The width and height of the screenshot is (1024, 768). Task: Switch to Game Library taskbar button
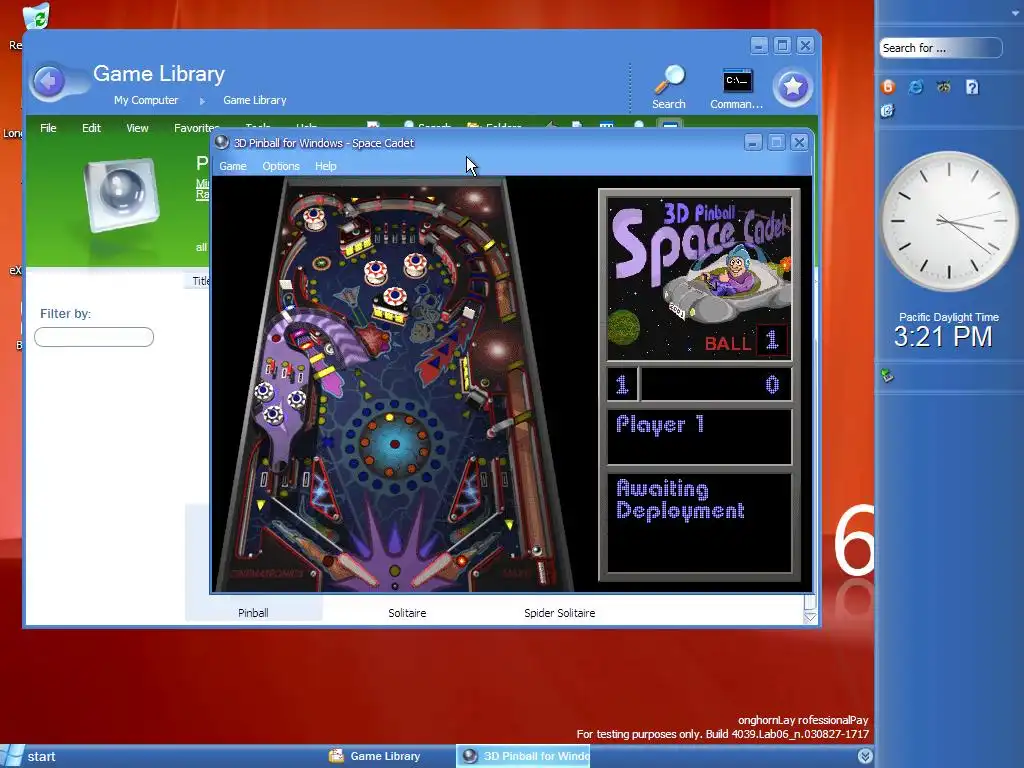pos(376,756)
